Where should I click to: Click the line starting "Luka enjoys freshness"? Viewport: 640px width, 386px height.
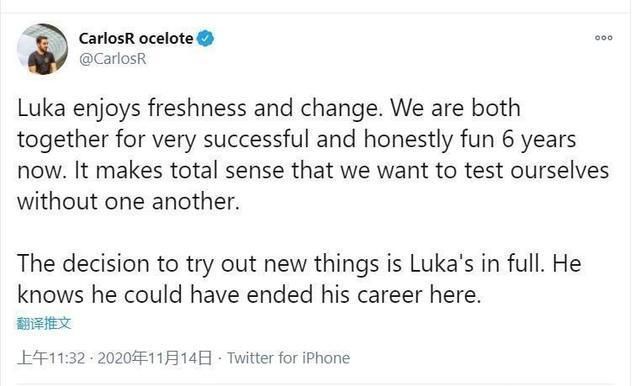(269, 109)
